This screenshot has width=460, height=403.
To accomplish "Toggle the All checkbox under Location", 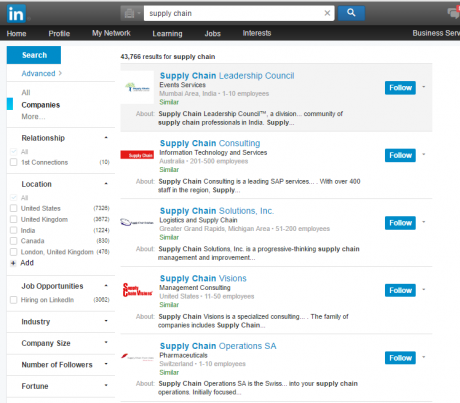I will [14, 198].
